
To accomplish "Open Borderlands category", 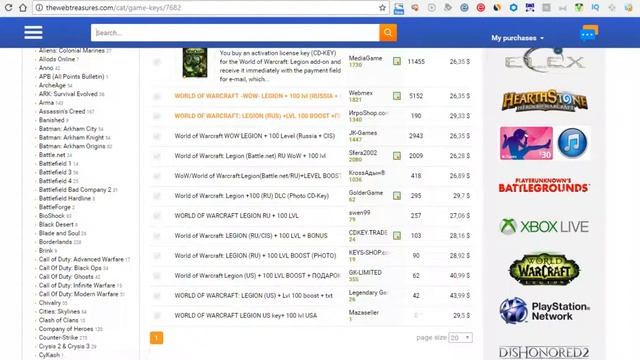I will pos(55,242).
